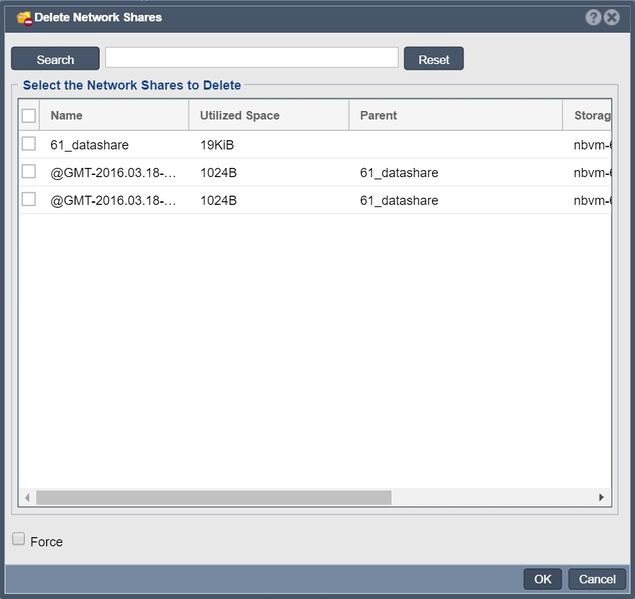Viewport: 635px width, 599px height.
Task: Click the Delete Network Shares title icon
Action: (24, 18)
